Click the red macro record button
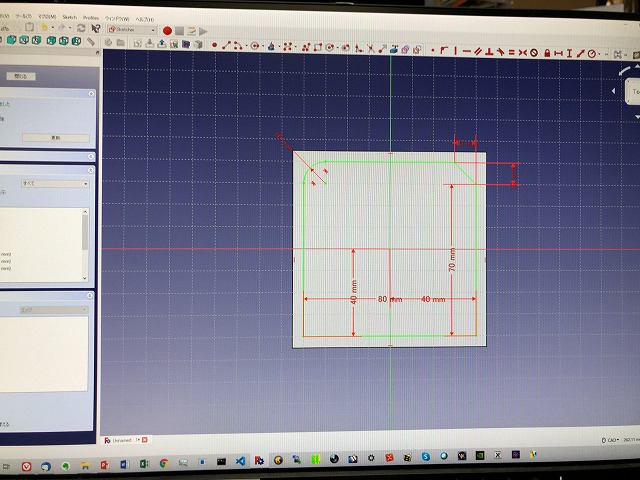 tap(166, 31)
